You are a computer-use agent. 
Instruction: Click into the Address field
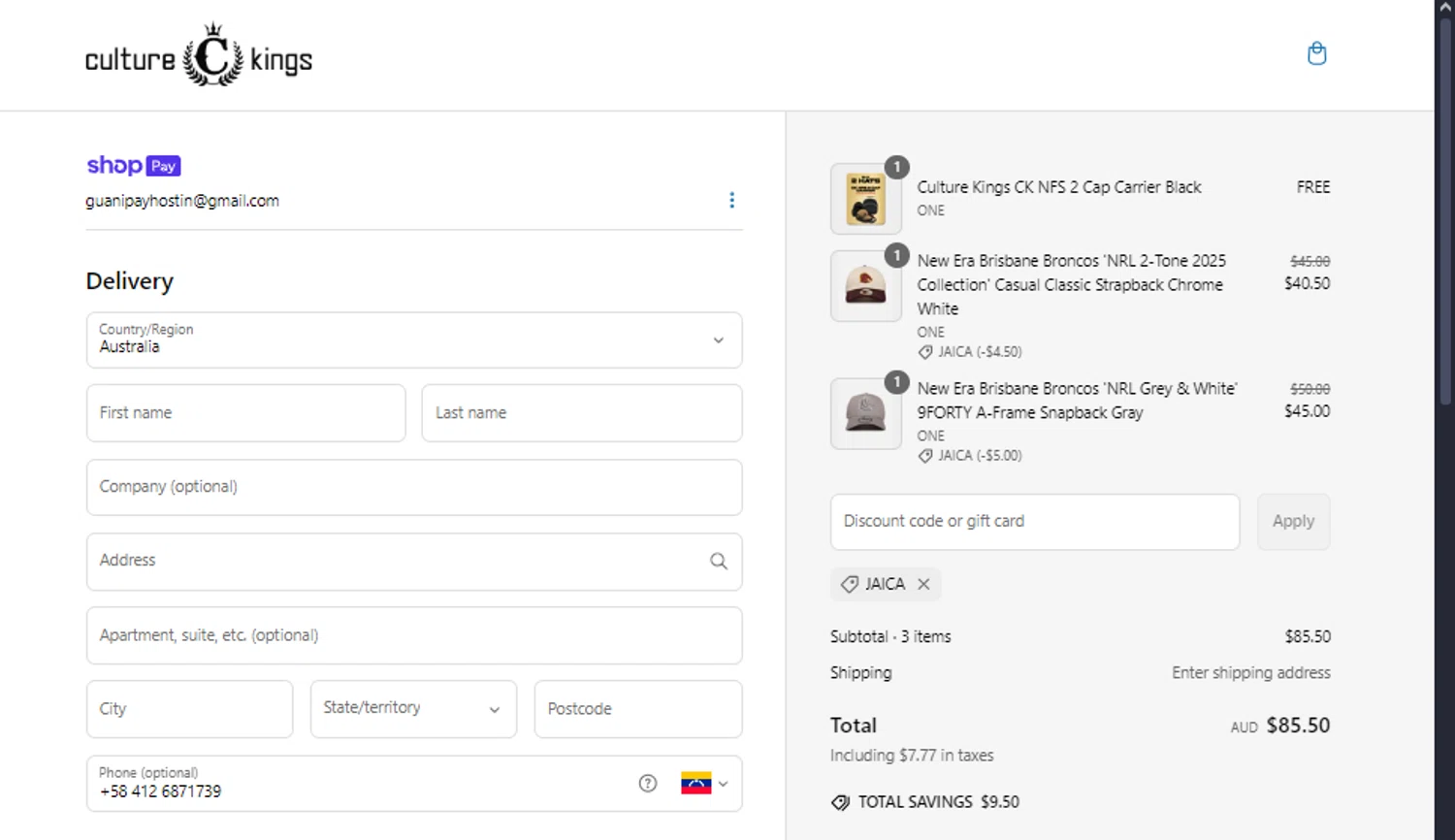point(414,562)
